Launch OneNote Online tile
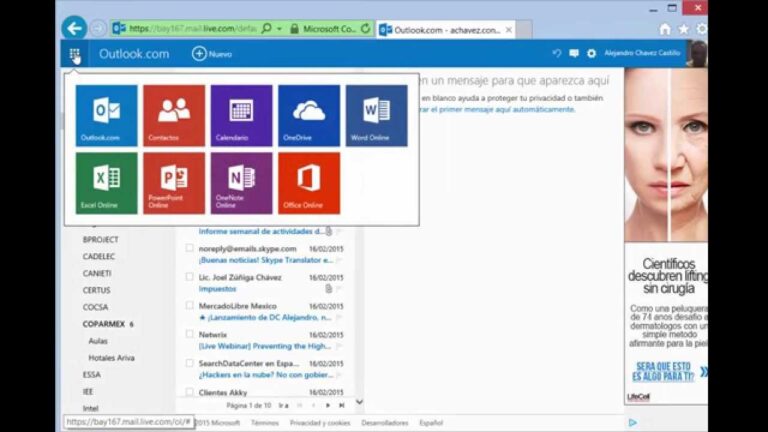The width and height of the screenshot is (768, 432). 241,183
